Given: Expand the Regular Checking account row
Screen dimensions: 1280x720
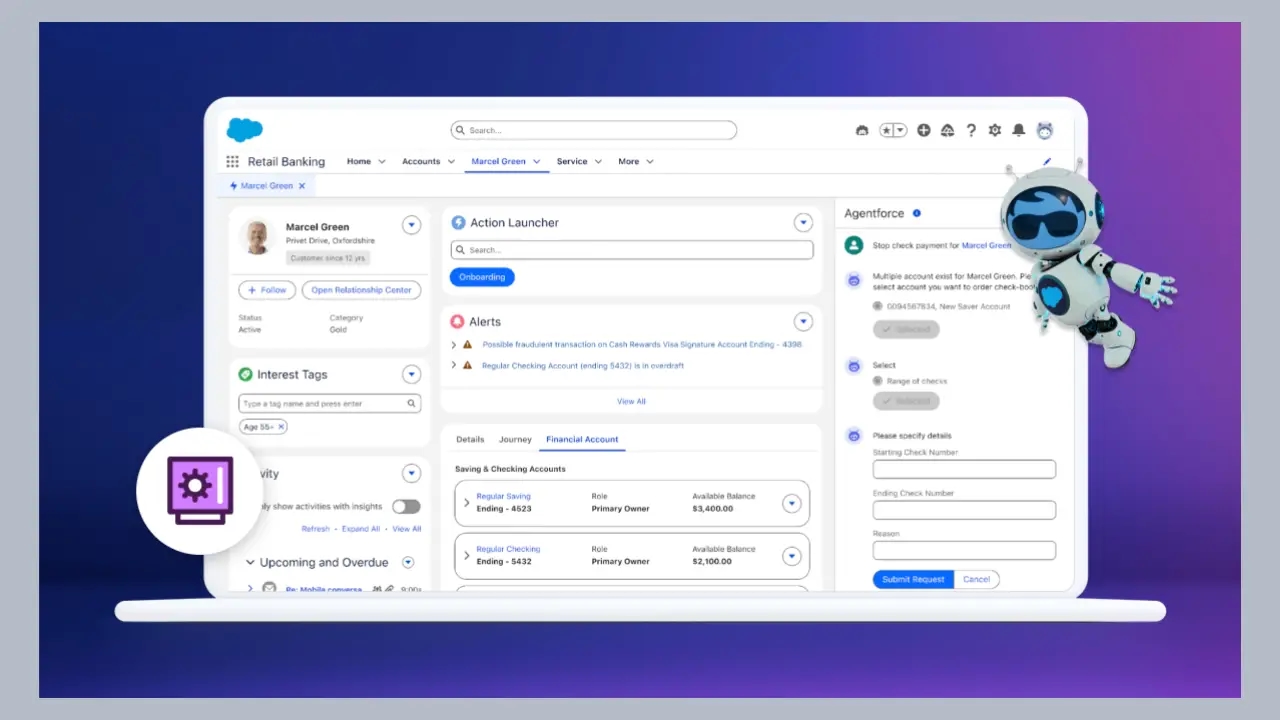Looking at the screenshot, I should [x=467, y=555].
